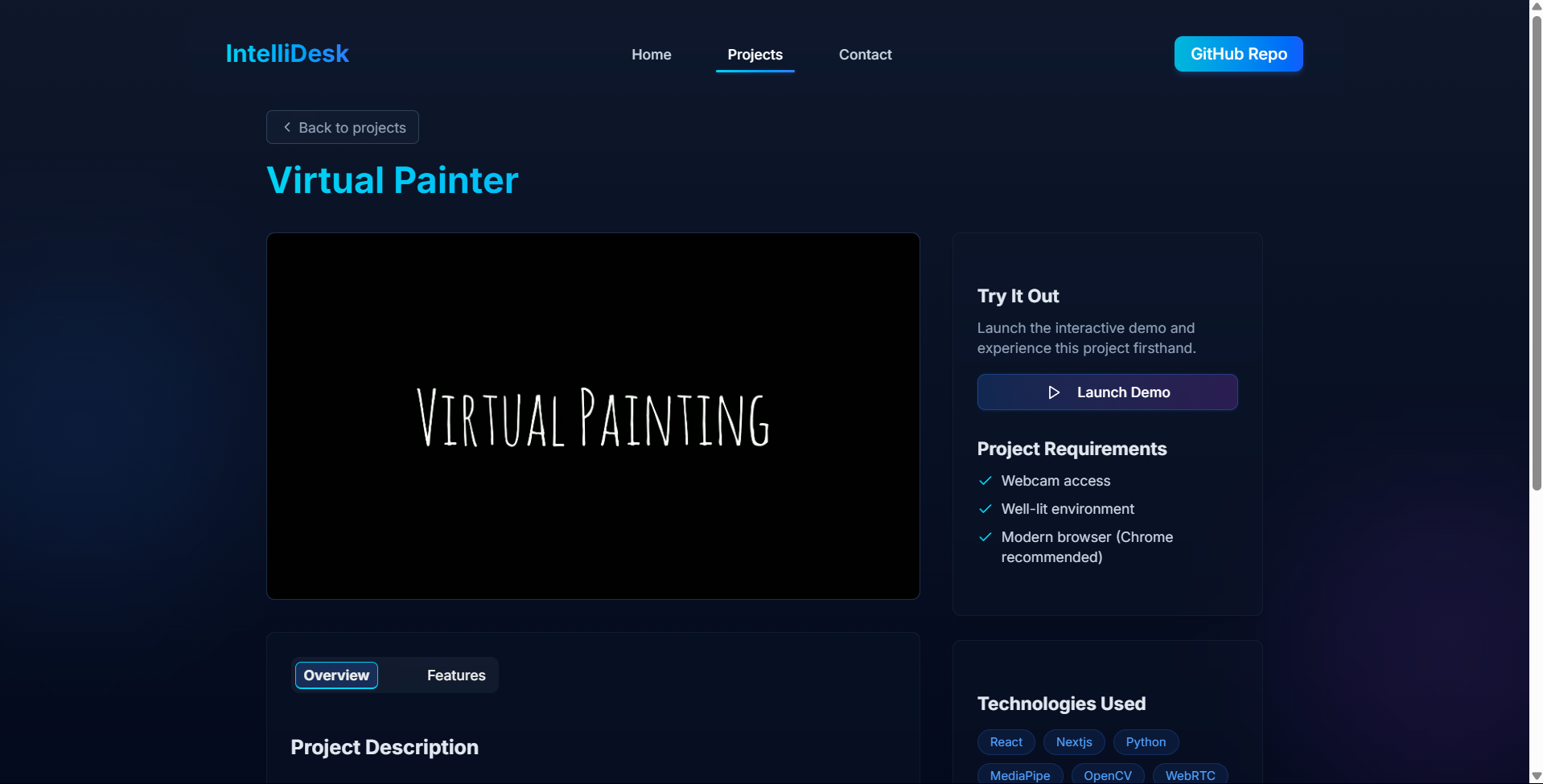Click Back to projects button
Image resolution: width=1543 pixels, height=784 pixels.
(343, 127)
